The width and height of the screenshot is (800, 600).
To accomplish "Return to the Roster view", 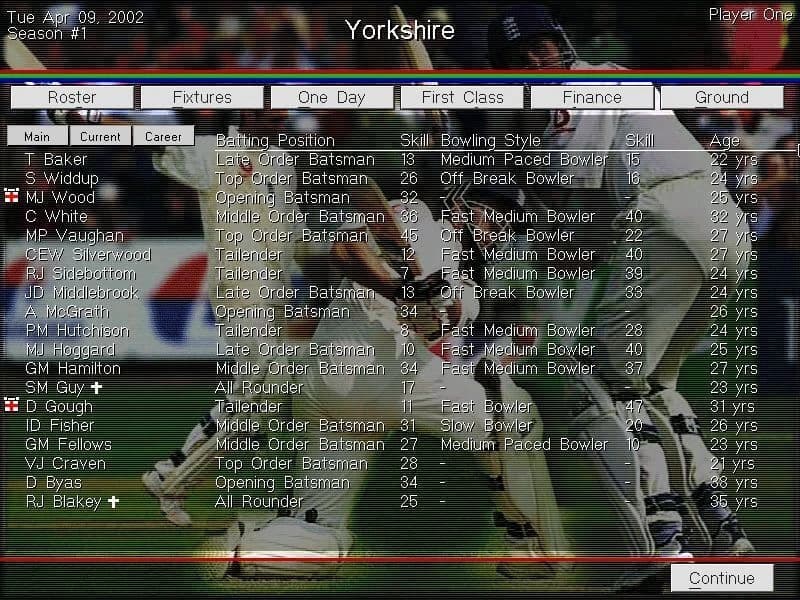I will pos(71,97).
